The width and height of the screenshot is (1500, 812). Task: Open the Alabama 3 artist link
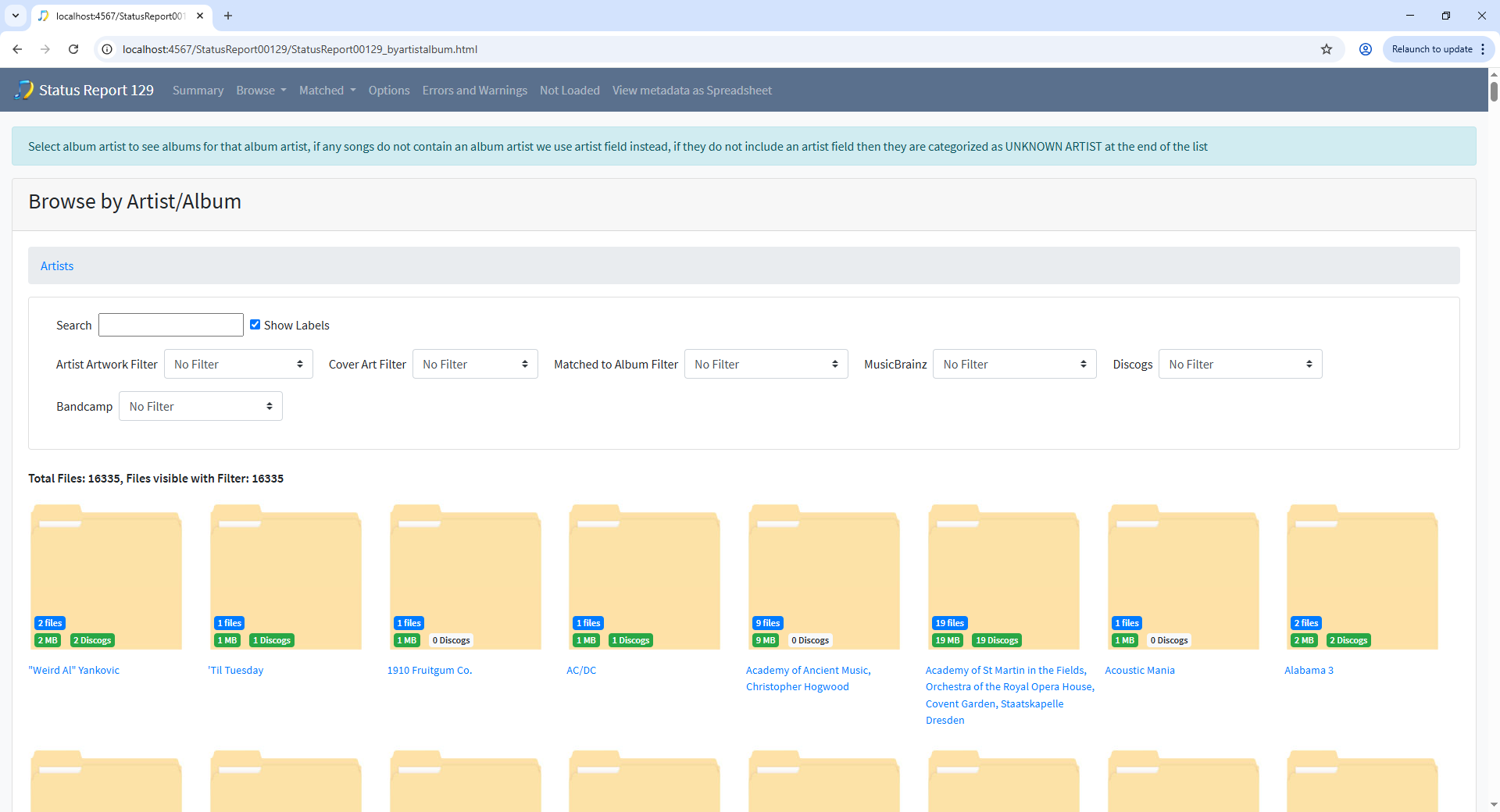click(x=1309, y=670)
